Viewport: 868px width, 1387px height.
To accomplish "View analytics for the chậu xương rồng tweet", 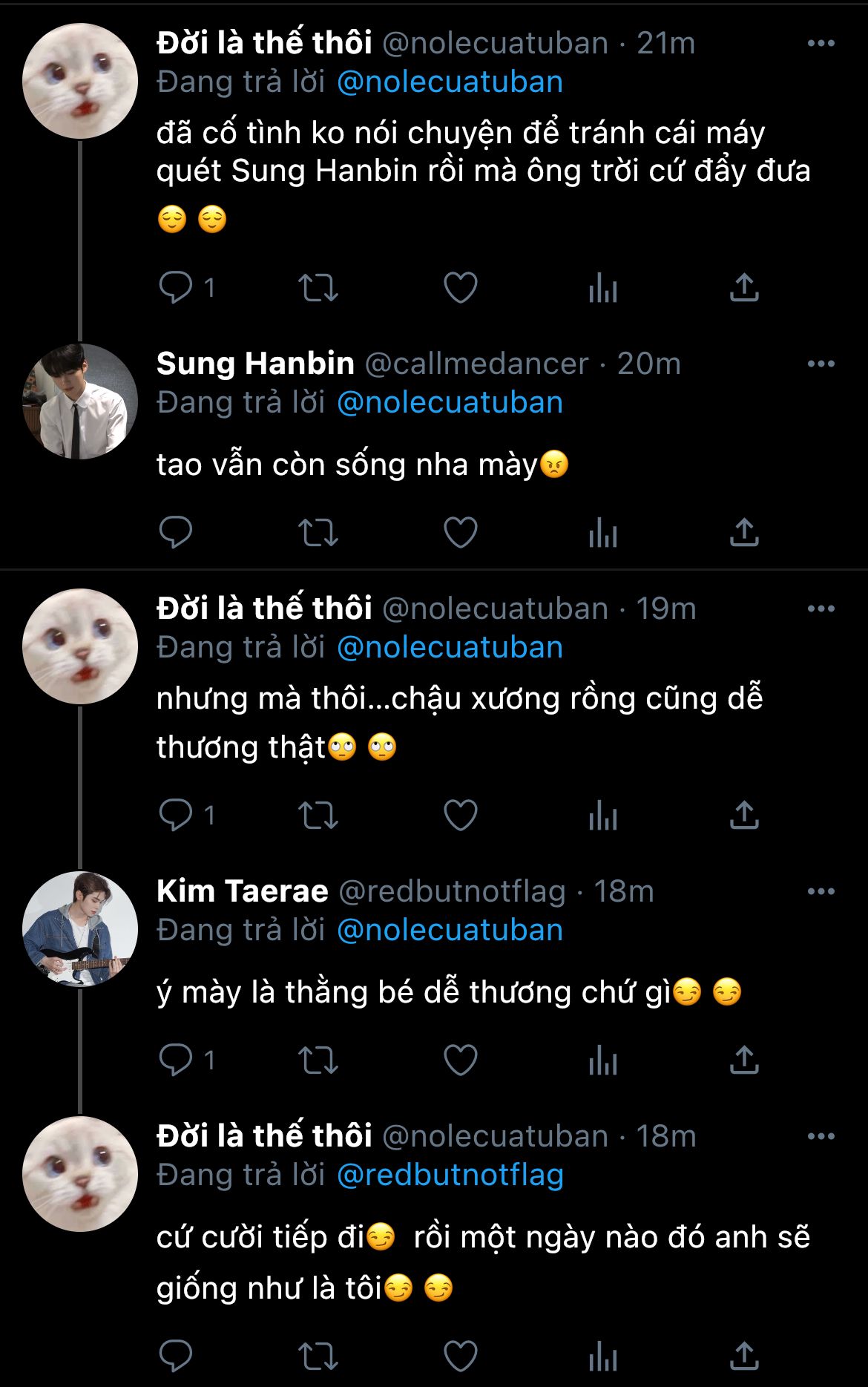I will click(x=602, y=815).
